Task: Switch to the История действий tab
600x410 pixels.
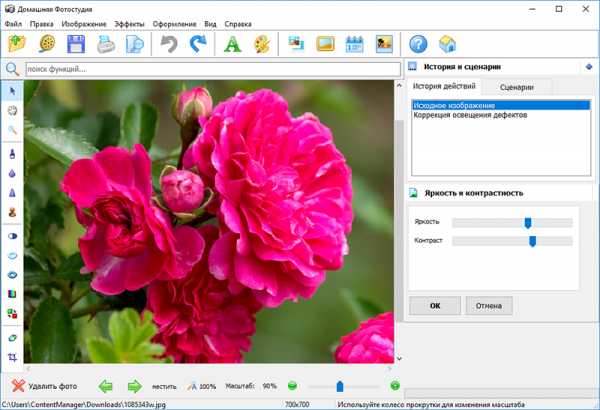Action: (x=444, y=86)
